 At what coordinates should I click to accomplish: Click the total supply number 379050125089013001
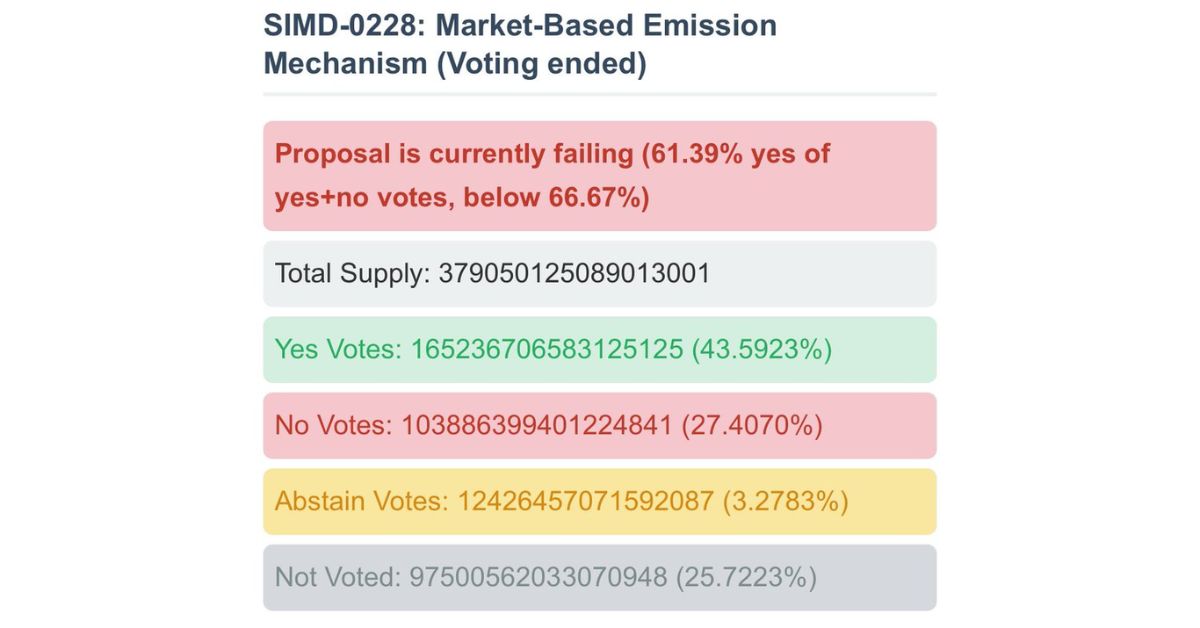(x=574, y=274)
